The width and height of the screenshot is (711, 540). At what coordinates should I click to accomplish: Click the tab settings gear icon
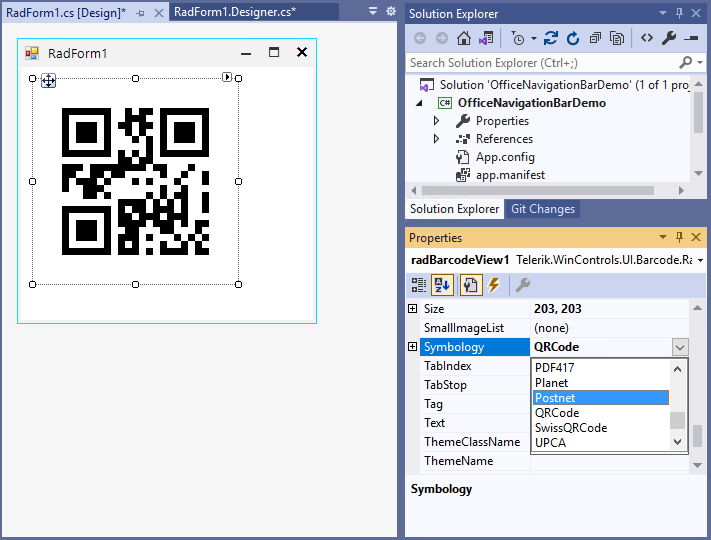pos(391,11)
